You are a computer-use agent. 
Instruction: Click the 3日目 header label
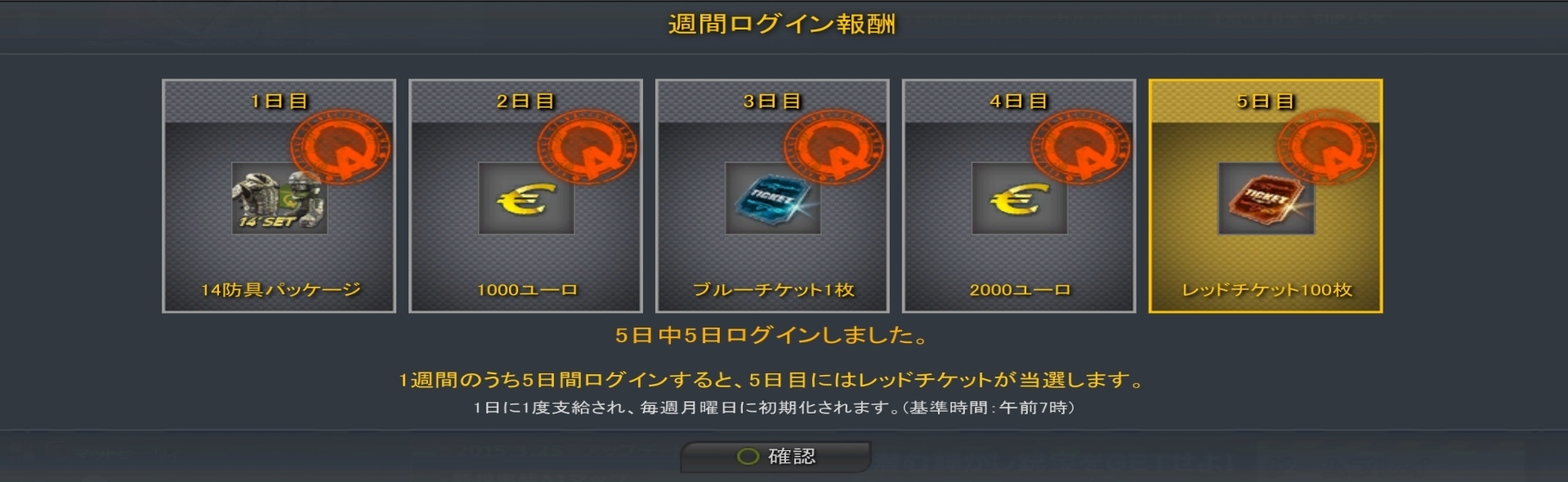point(773,101)
